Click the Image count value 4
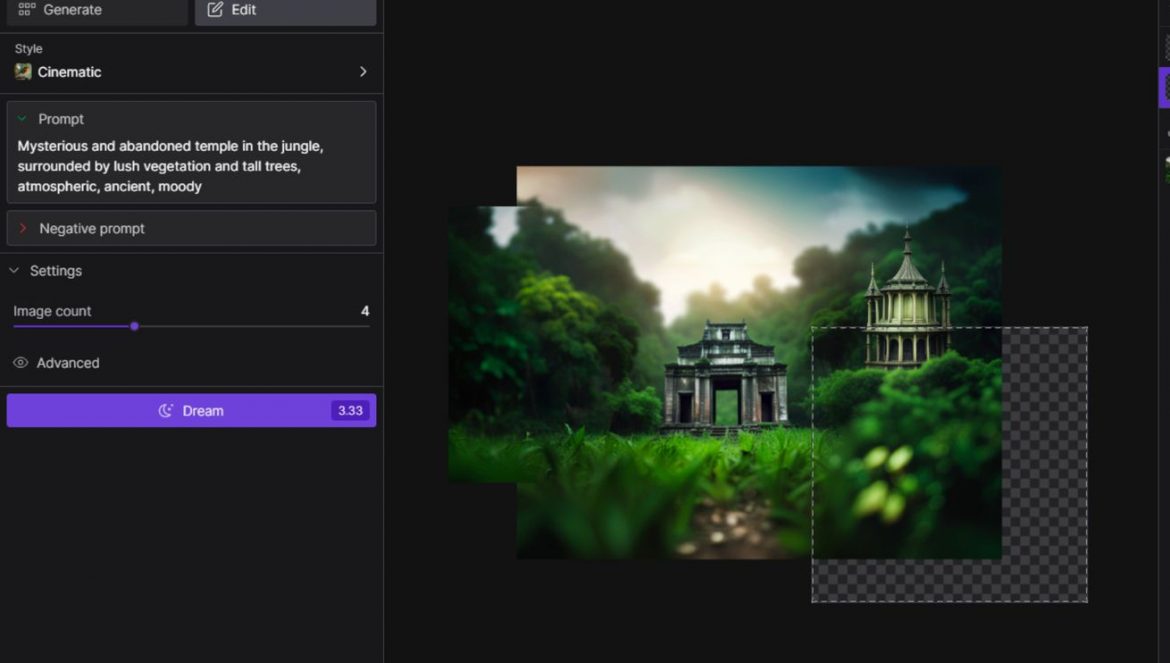This screenshot has width=1170, height=663. pos(365,311)
